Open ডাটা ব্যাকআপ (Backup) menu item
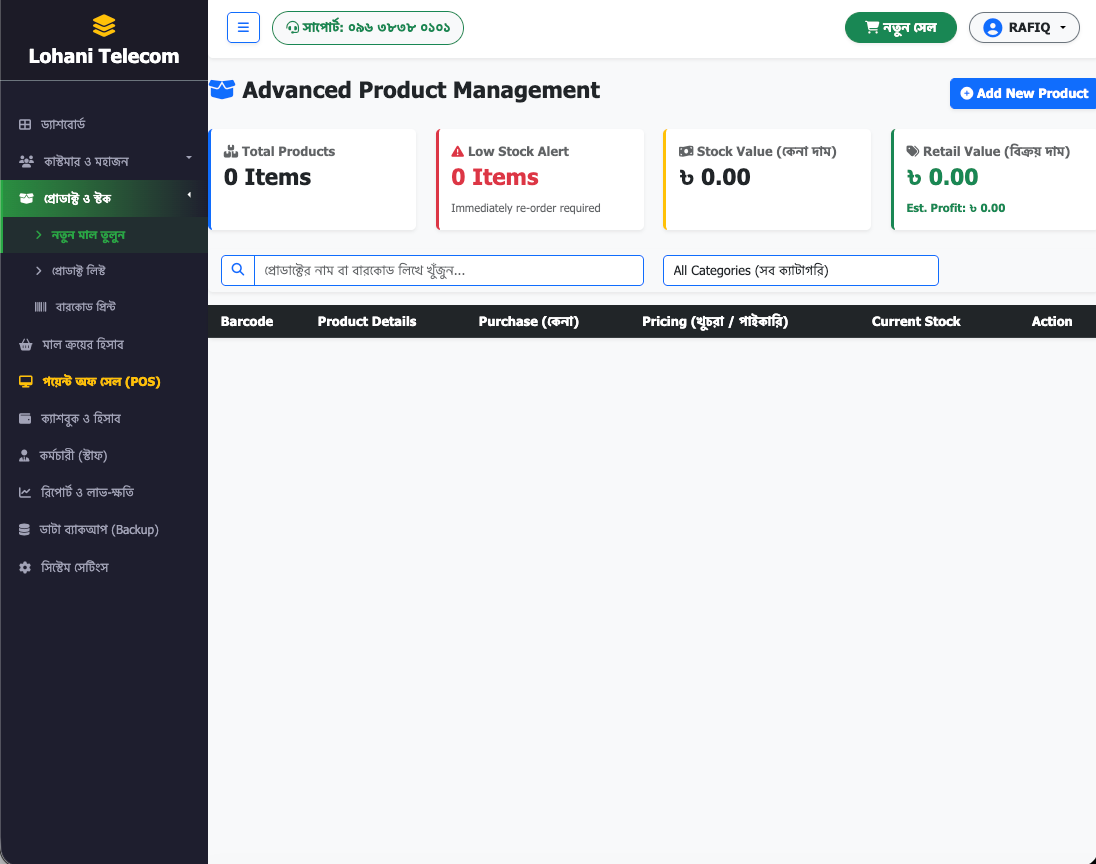The image size is (1096, 864). tap(103, 529)
